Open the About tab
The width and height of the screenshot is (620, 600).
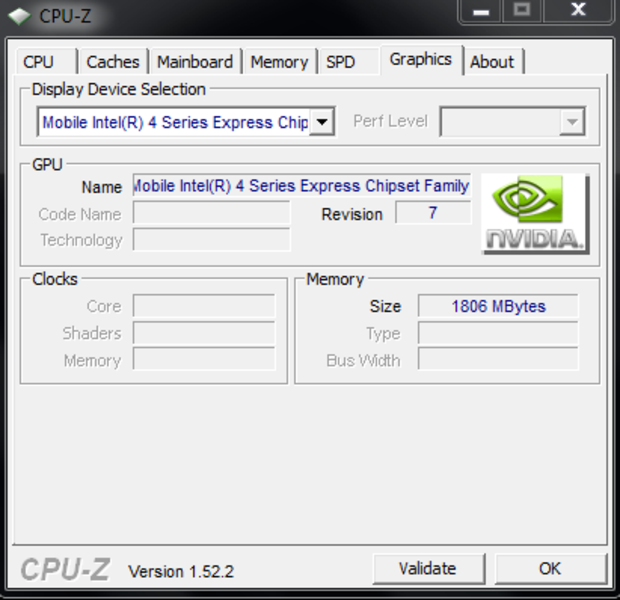(493, 62)
